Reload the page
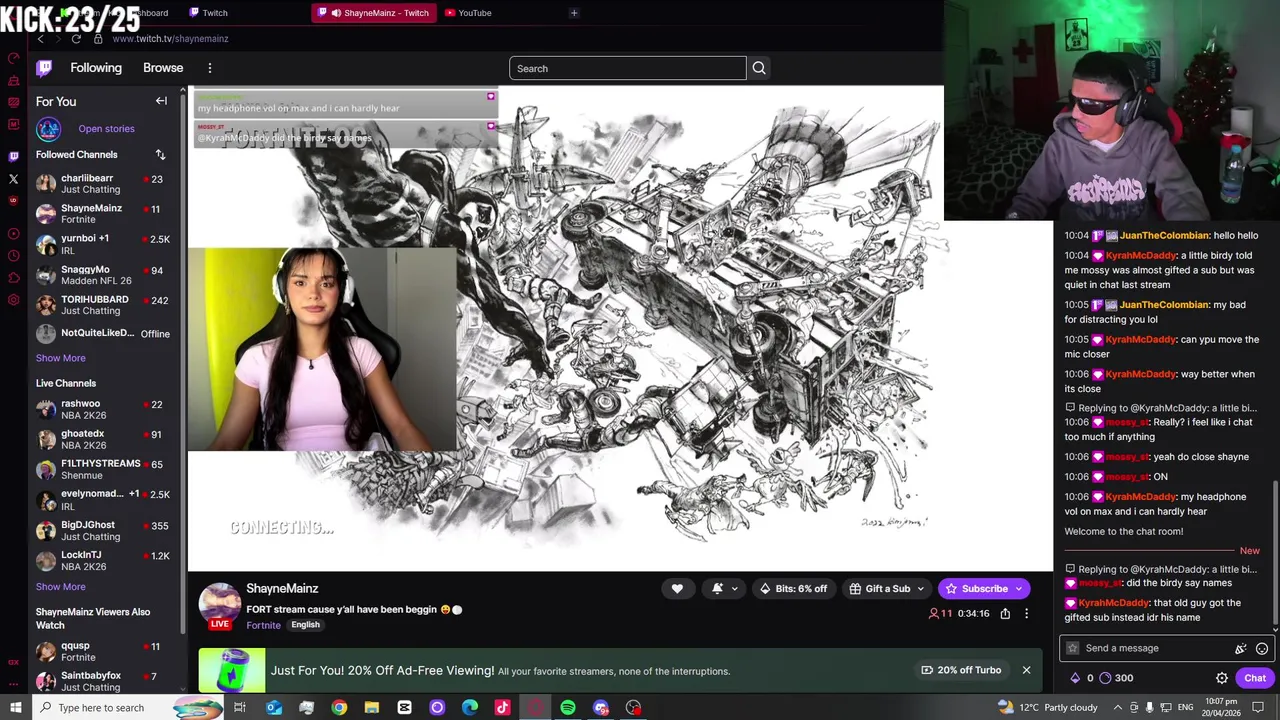Screen dimensions: 1280x720 76,38
